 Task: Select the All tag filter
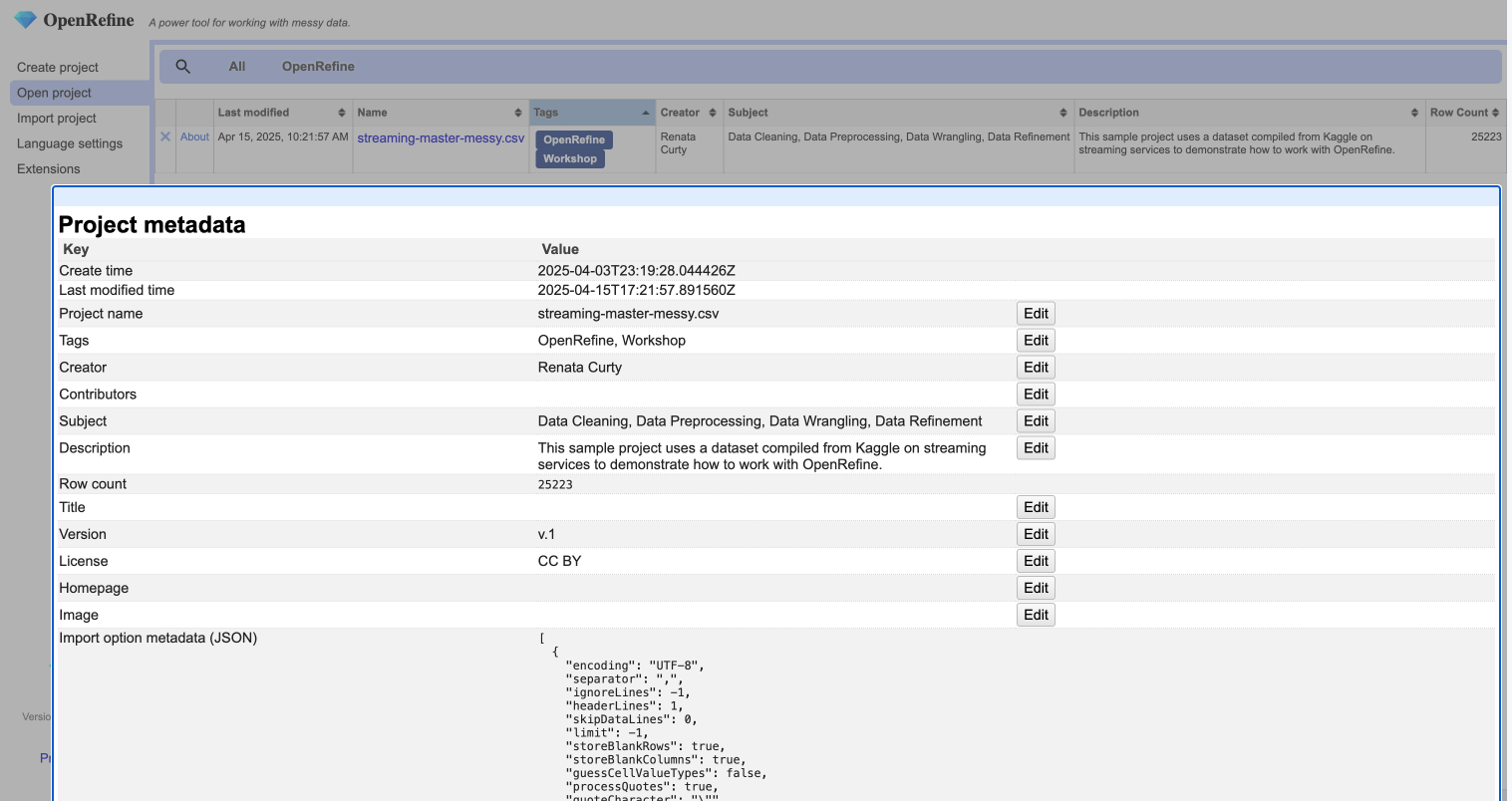coord(237,67)
